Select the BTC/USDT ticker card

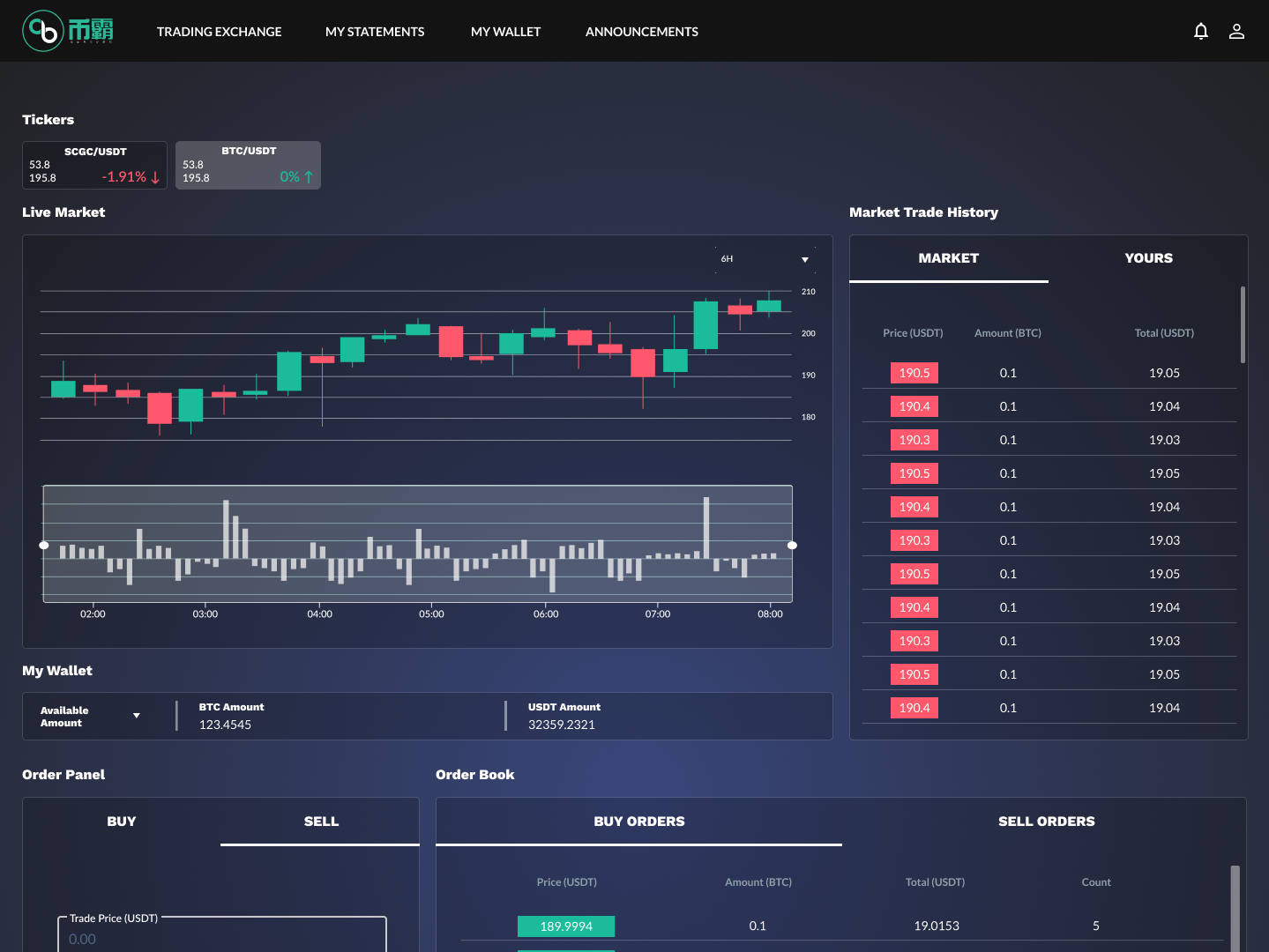tap(248, 165)
